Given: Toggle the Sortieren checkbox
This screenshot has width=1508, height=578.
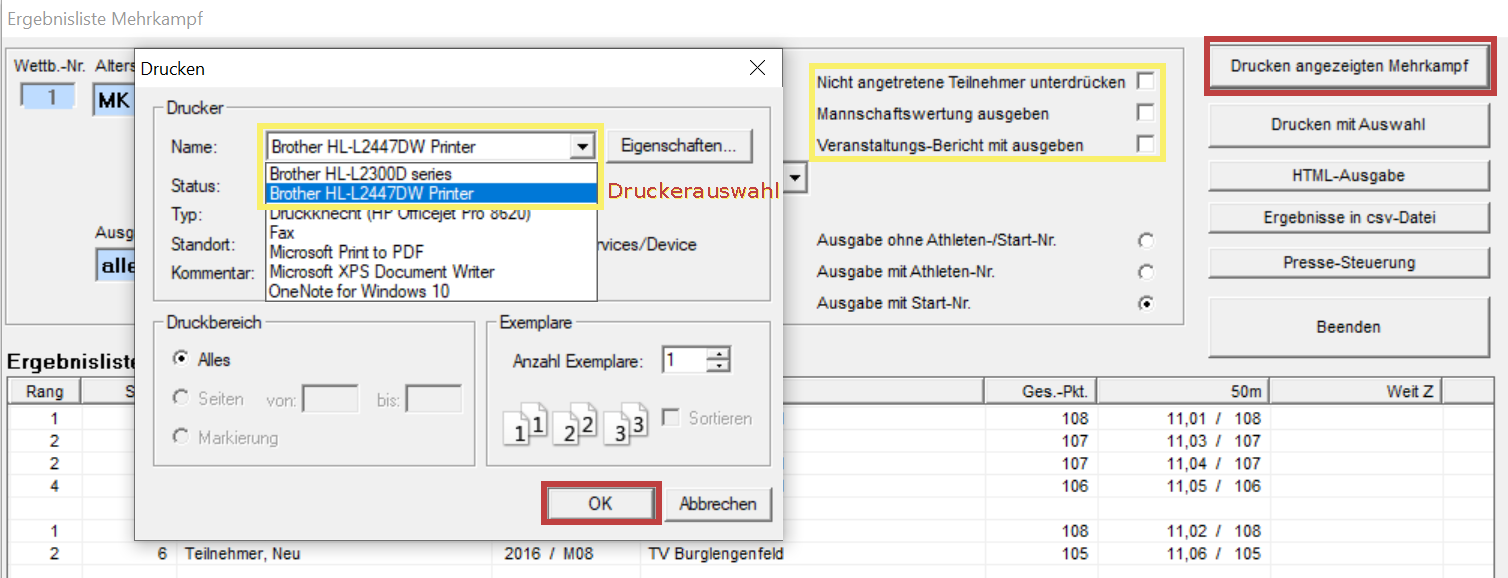Looking at the screenshot, I should (x=671, y=418).
